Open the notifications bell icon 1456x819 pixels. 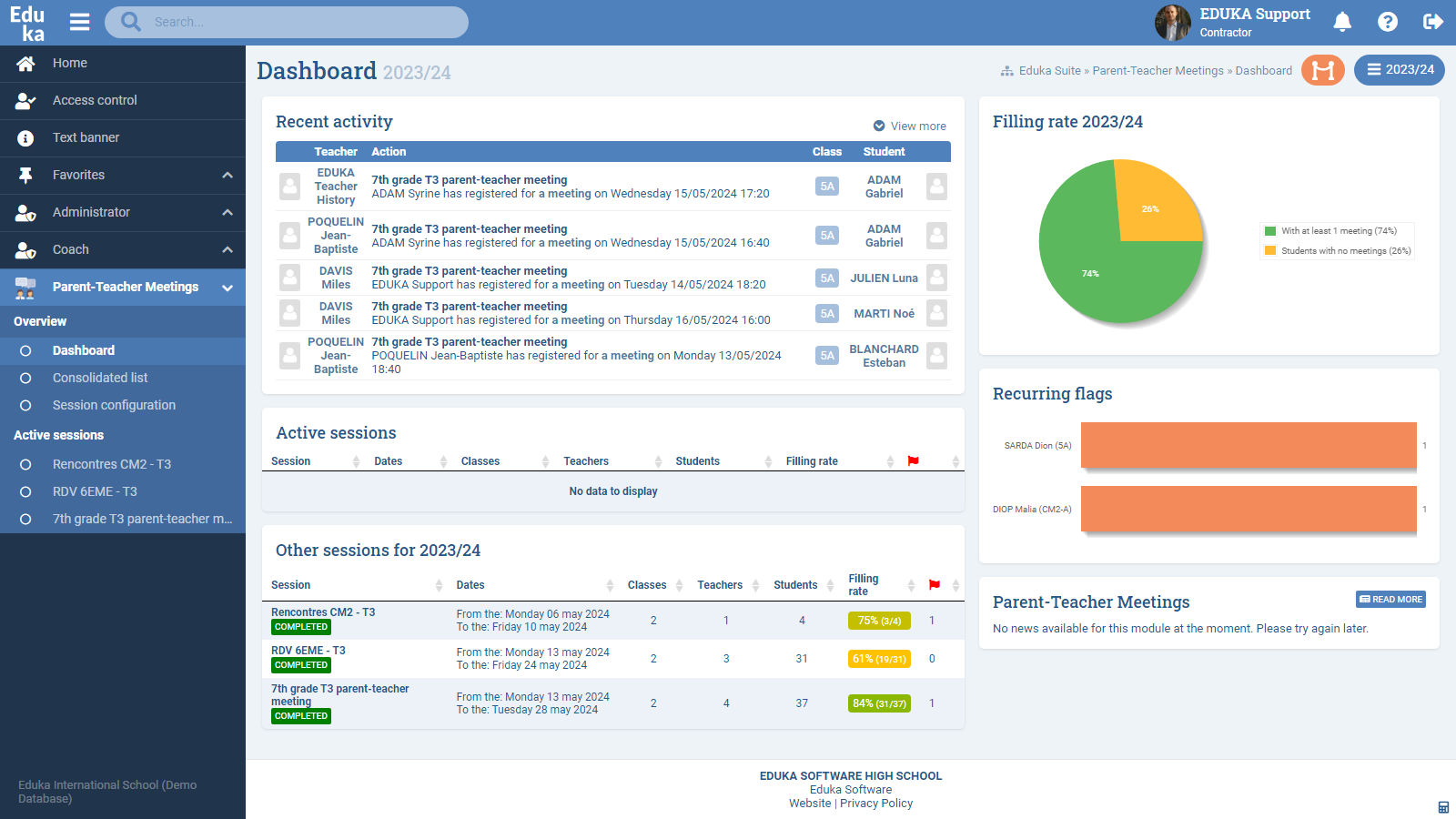[x=1343, y=22]
